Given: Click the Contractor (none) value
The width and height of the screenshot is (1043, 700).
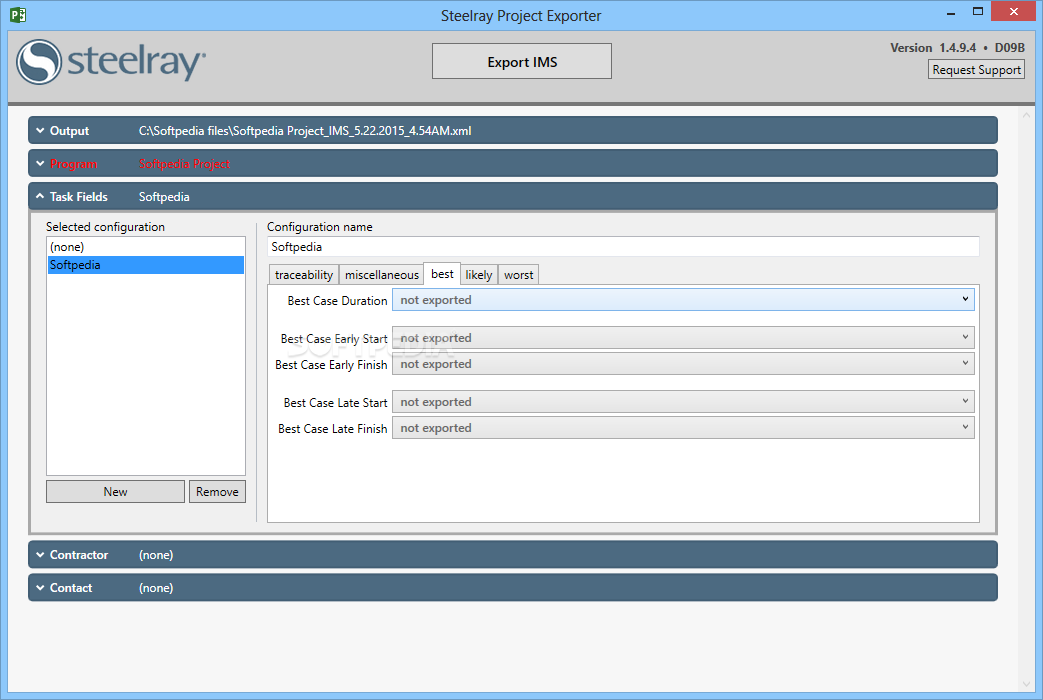Looking at the screenshot, I should (x=156, y=555).
